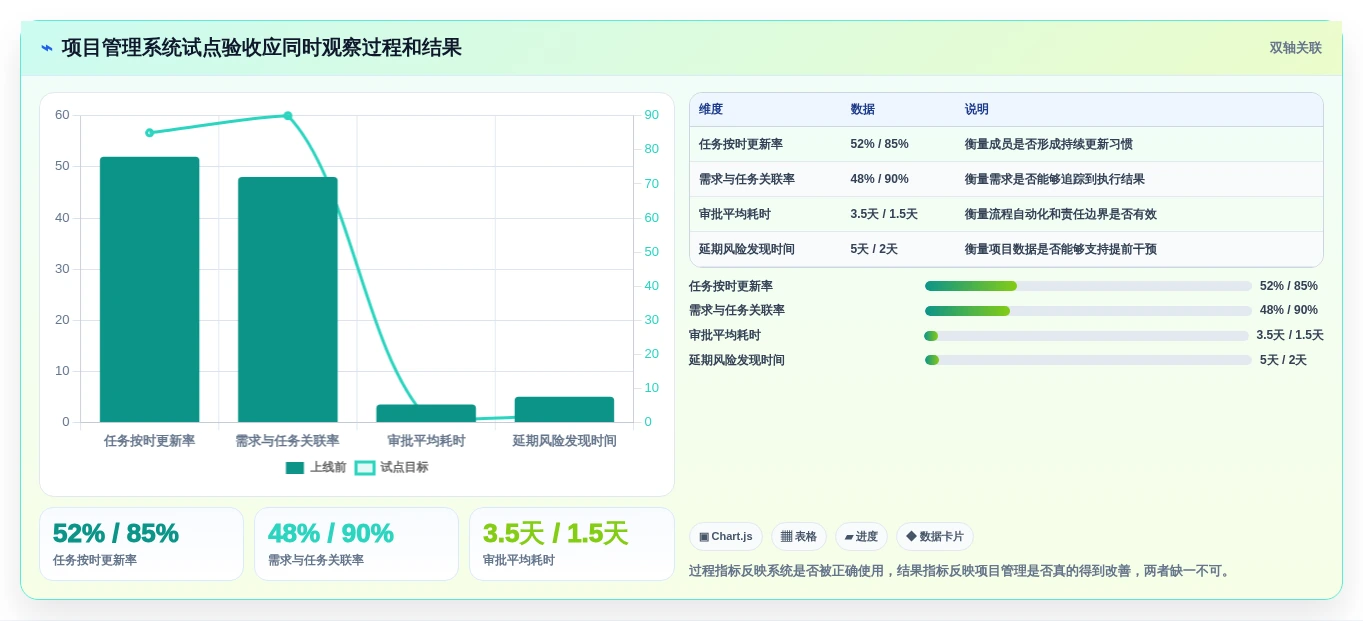This screenshot has width=1363, height=621.
Task: Click the 试点目标 line point above 任务按时更新率
Action: pos(149,132)
